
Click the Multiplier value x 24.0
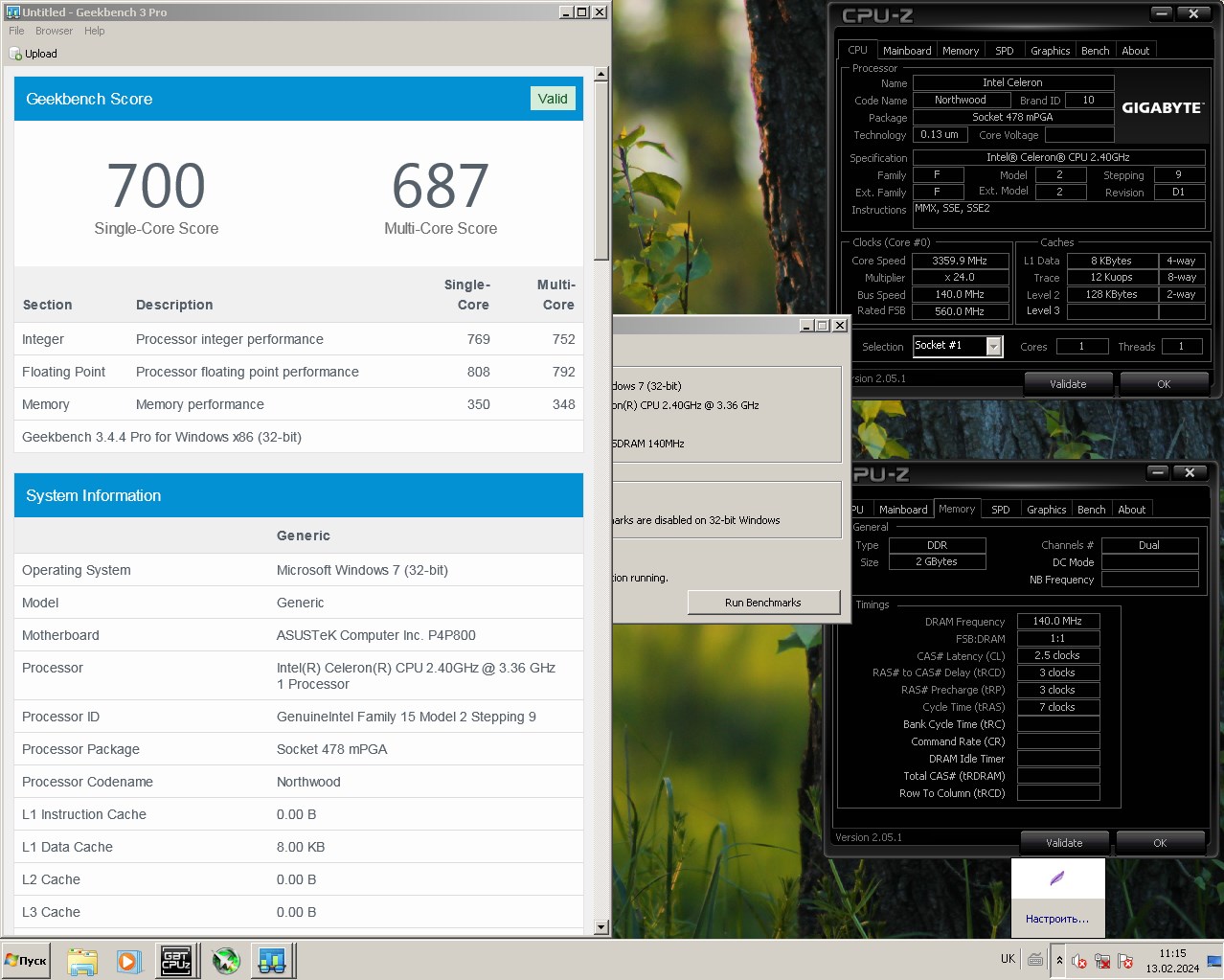pos(960,278)
